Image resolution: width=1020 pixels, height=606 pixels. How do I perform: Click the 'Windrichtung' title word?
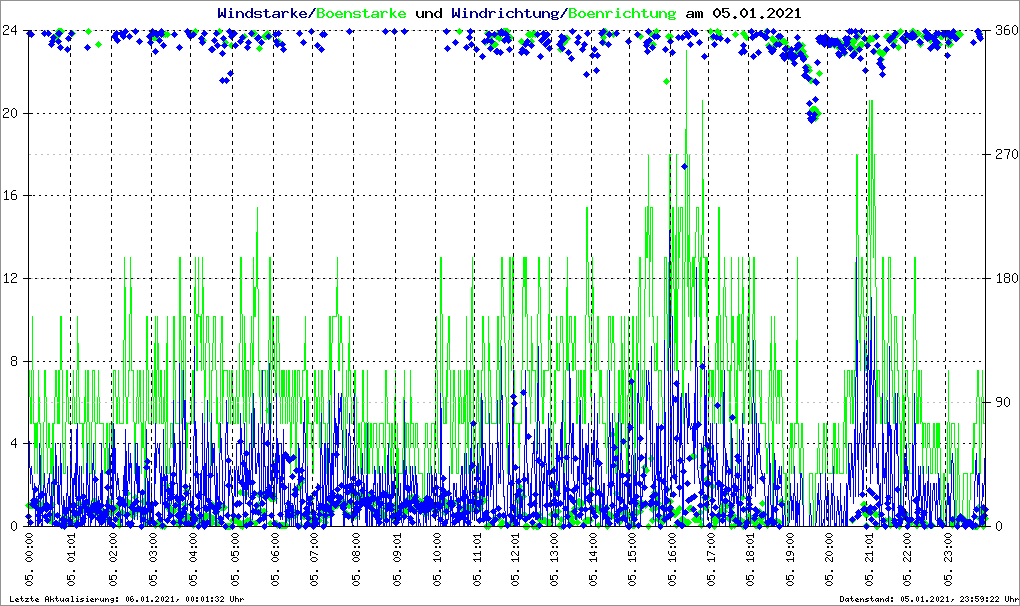tap(507, 14)
